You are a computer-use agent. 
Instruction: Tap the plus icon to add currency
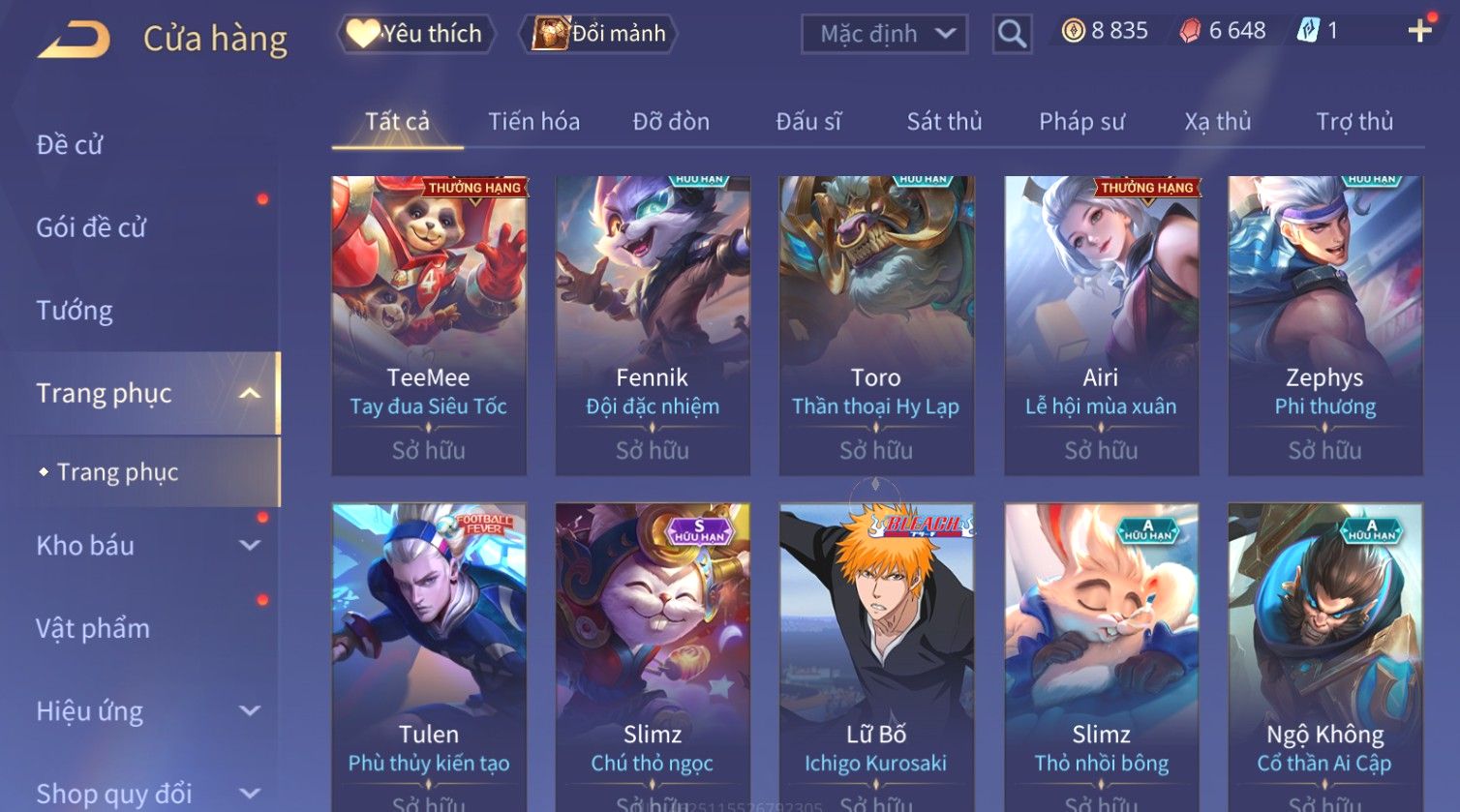pos(1419,32)
